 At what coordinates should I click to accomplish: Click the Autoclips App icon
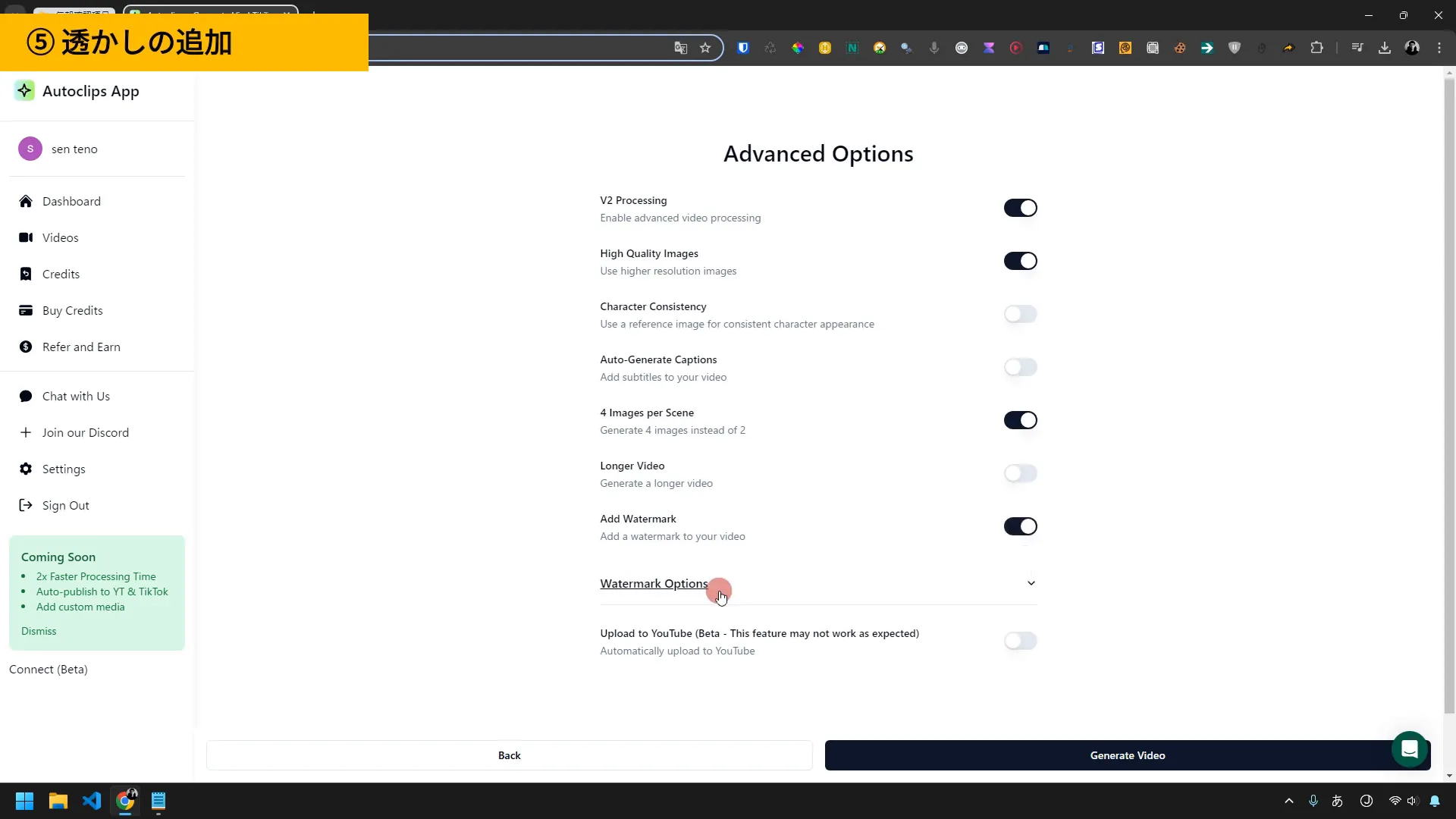[x=24, y=91]
